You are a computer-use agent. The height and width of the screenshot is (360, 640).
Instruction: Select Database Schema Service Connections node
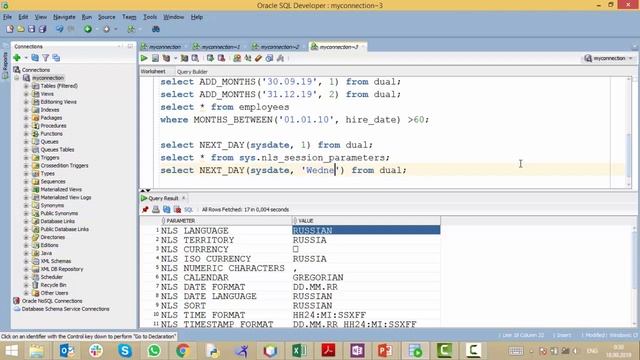pyautogui.click(x=65, y=309)
